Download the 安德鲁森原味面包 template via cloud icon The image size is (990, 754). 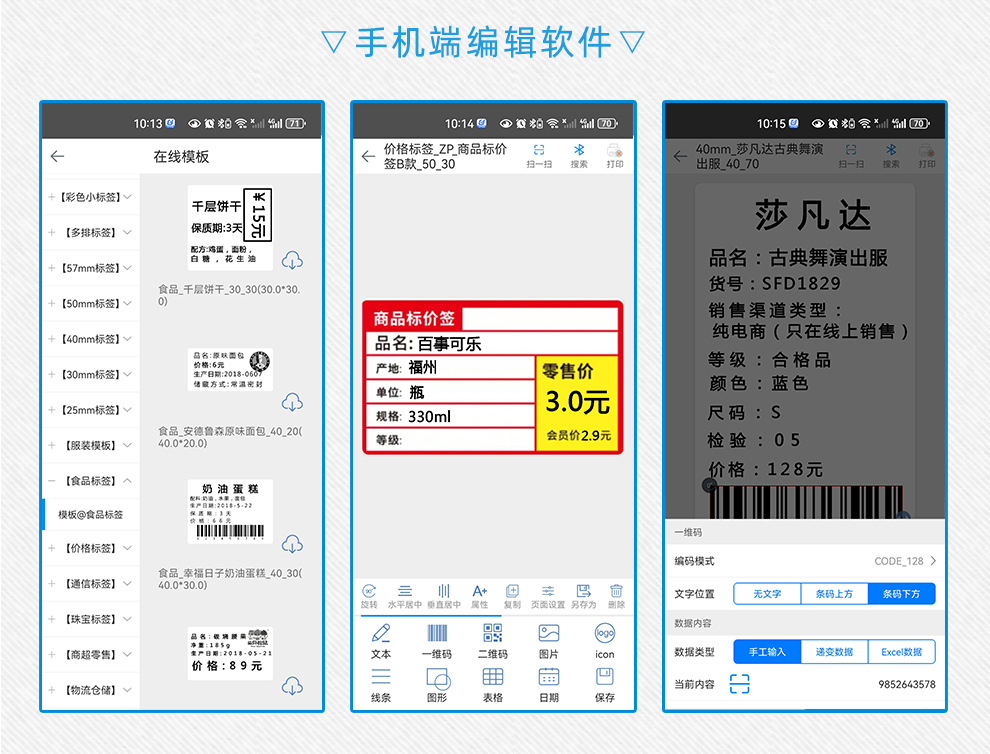tap(292, 402)
